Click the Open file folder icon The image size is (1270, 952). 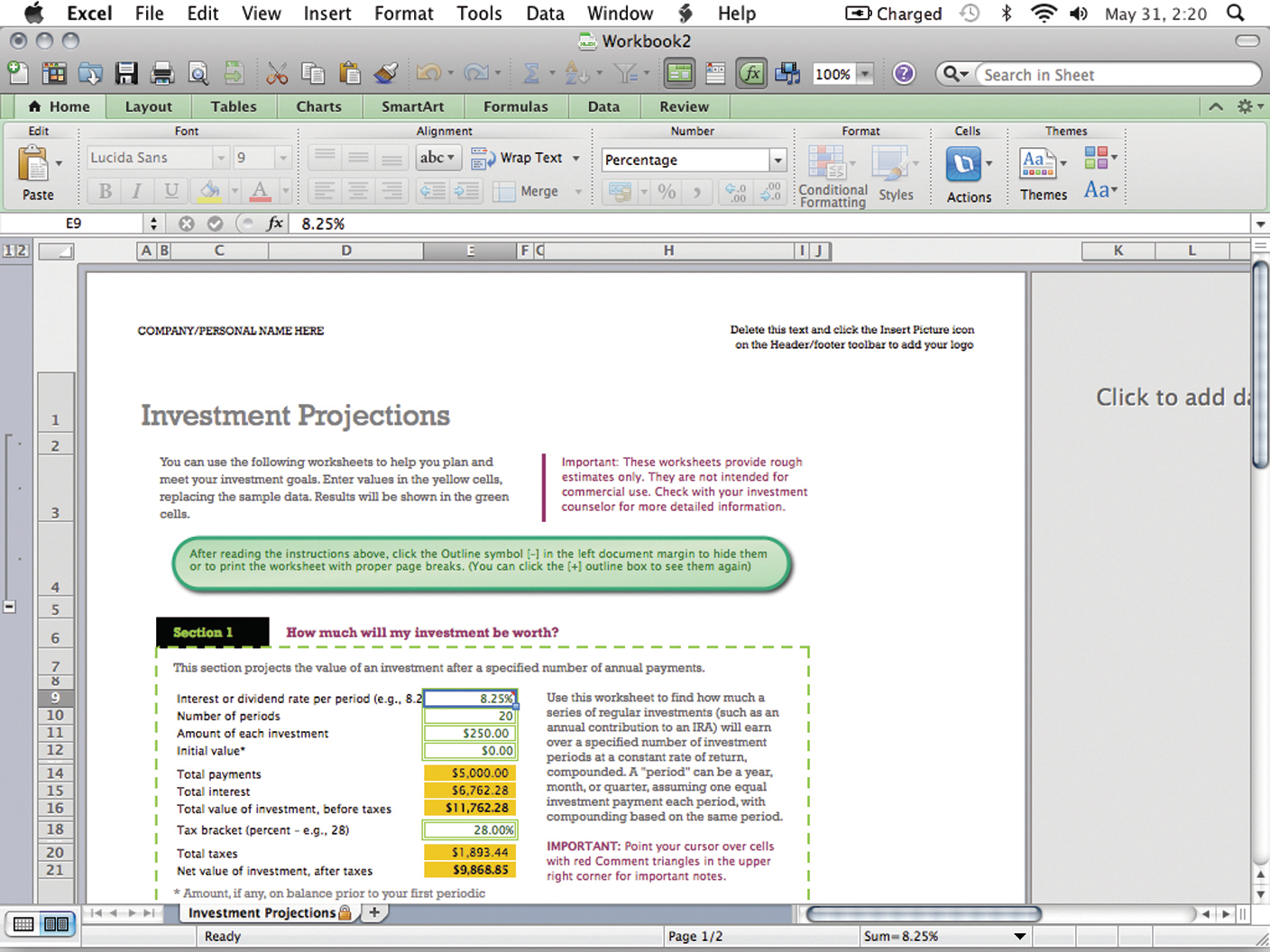tap(90, 73)
